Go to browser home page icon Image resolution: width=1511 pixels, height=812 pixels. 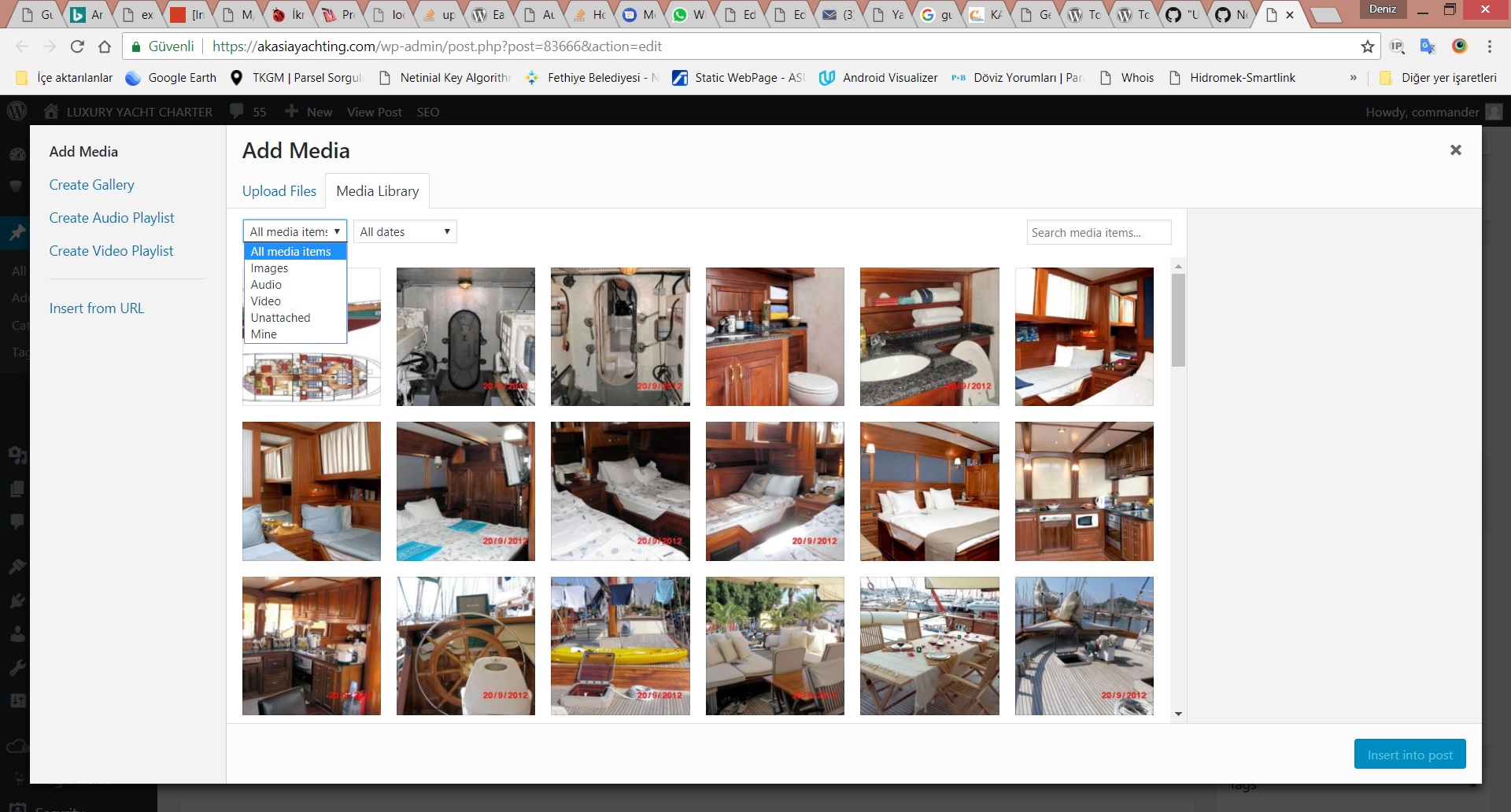(105, 46)
